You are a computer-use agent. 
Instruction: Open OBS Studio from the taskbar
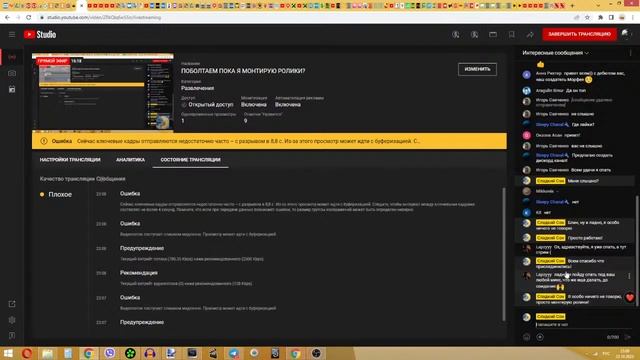[x=316, y=353]
